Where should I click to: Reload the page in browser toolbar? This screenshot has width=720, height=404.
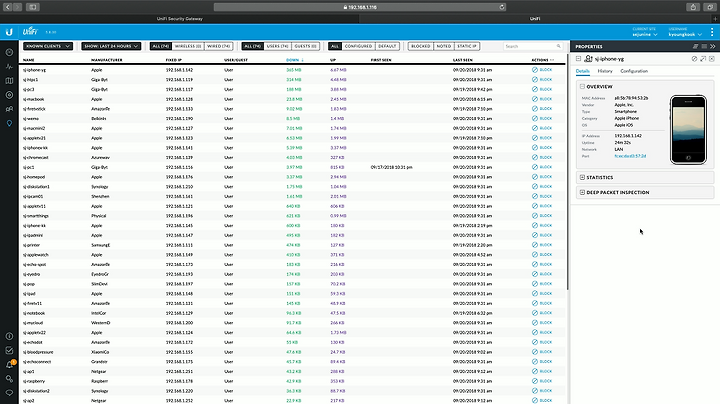pyautogui.click(x=502, y=7)
